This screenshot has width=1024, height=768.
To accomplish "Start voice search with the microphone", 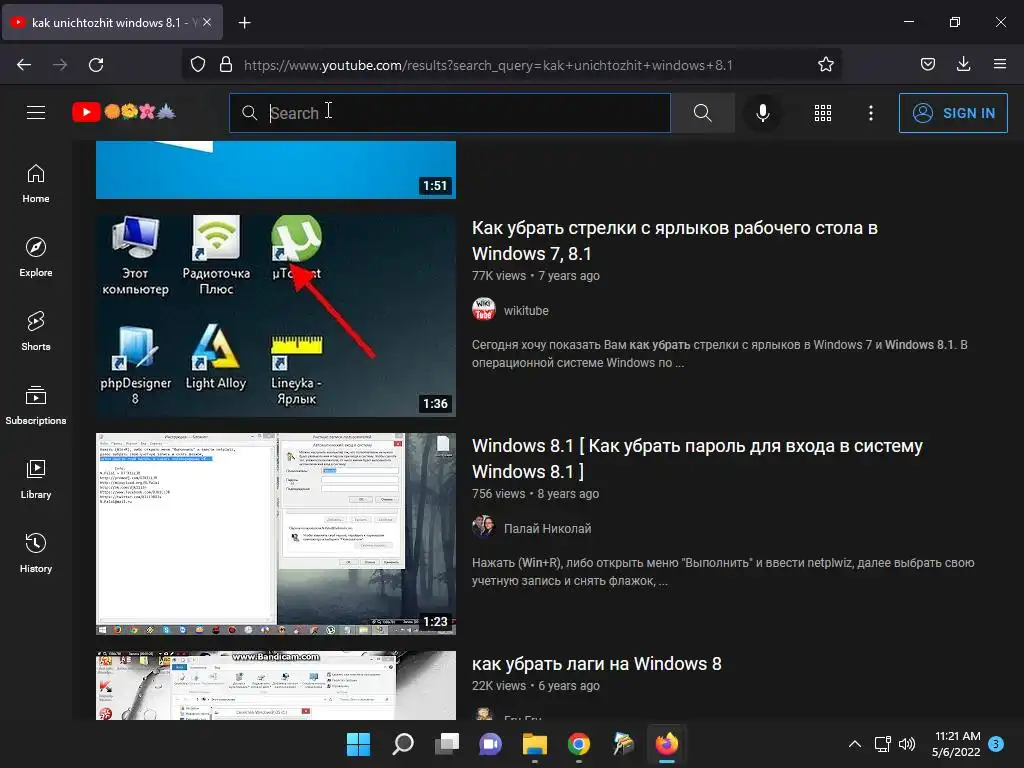I will point(762,113).
